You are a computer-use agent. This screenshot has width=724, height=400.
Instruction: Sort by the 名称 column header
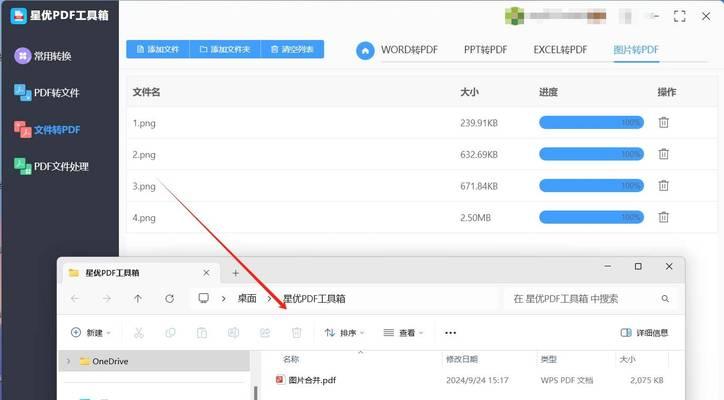pos(291,359)
